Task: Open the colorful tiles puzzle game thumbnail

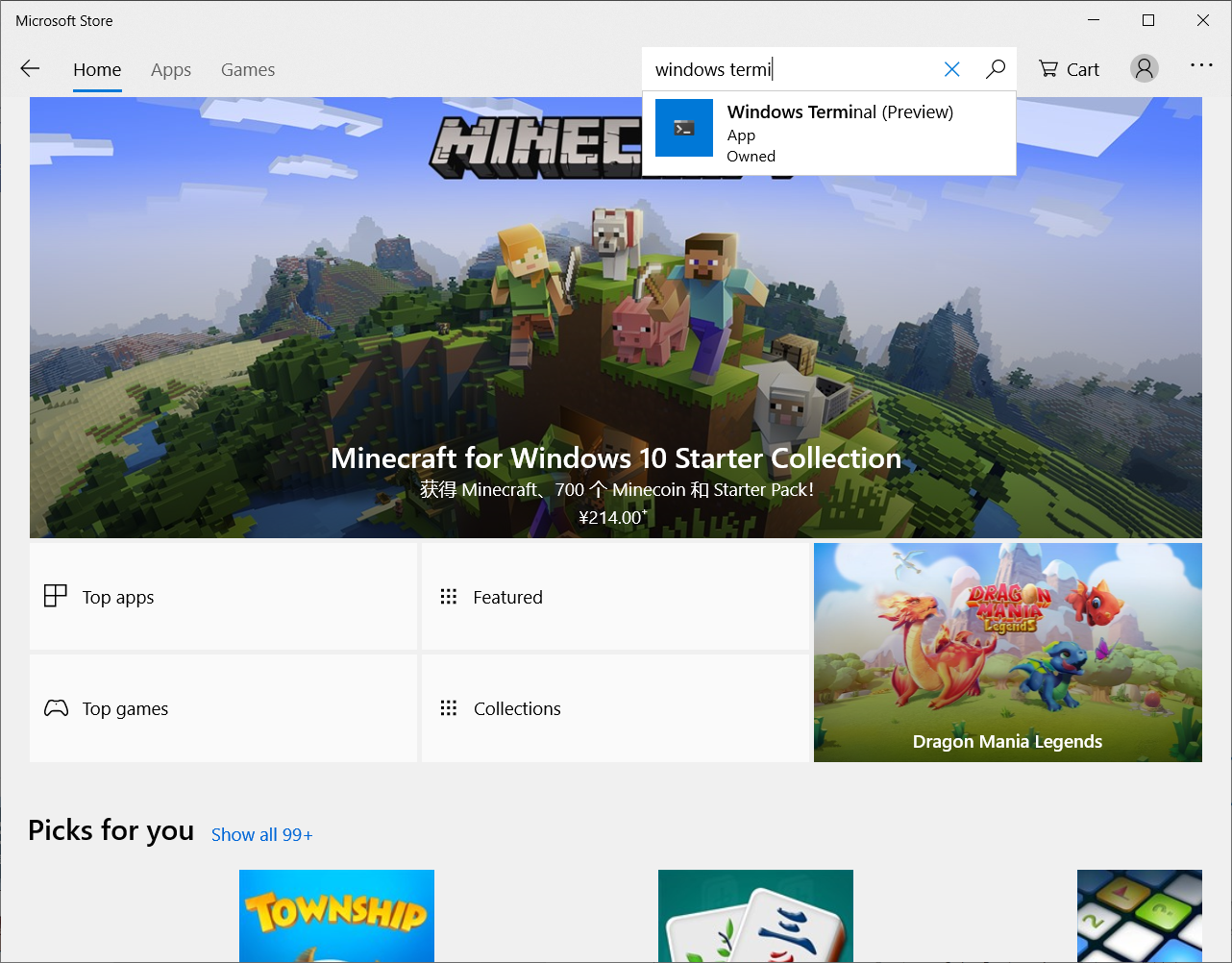Action: point(1140,916)
